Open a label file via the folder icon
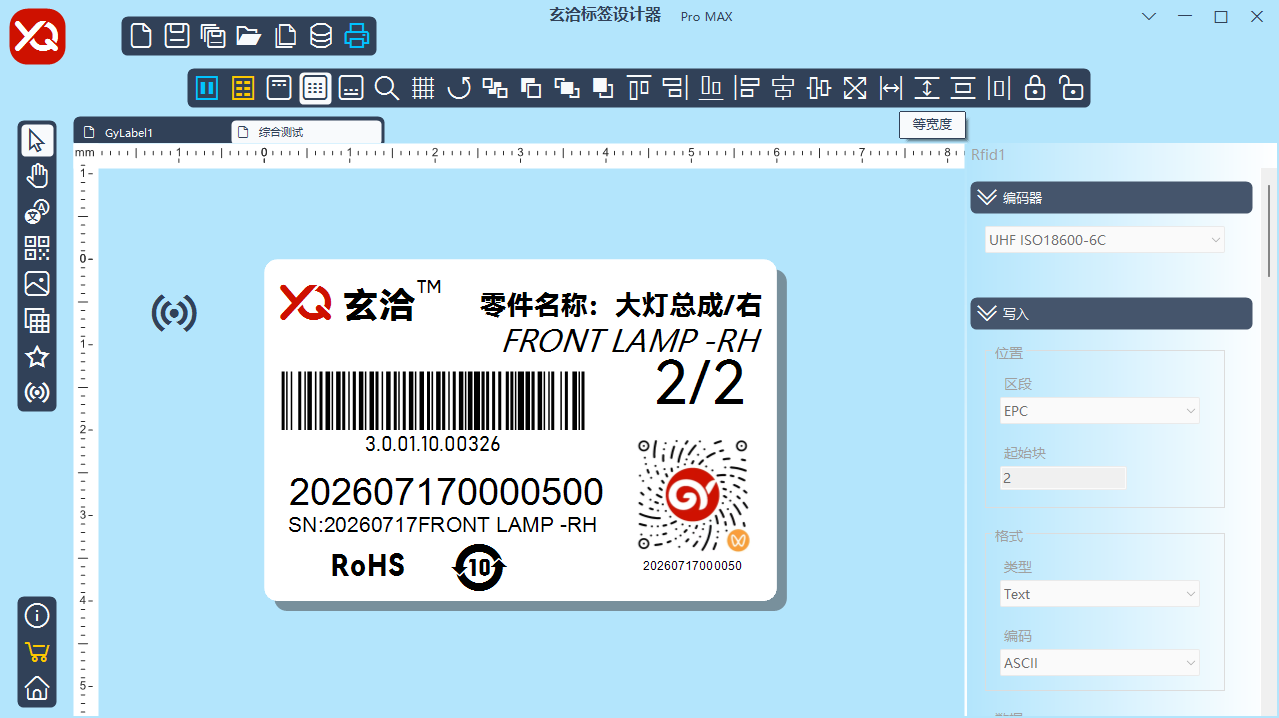This screenshot has width=1279, height=718. pyautogui.click(x=249, y=36)
